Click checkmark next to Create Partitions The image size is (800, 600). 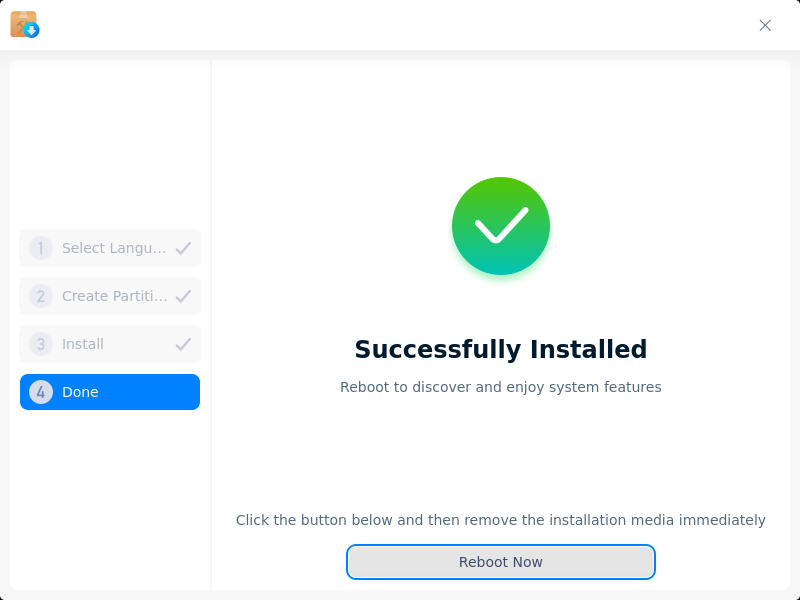183,296
